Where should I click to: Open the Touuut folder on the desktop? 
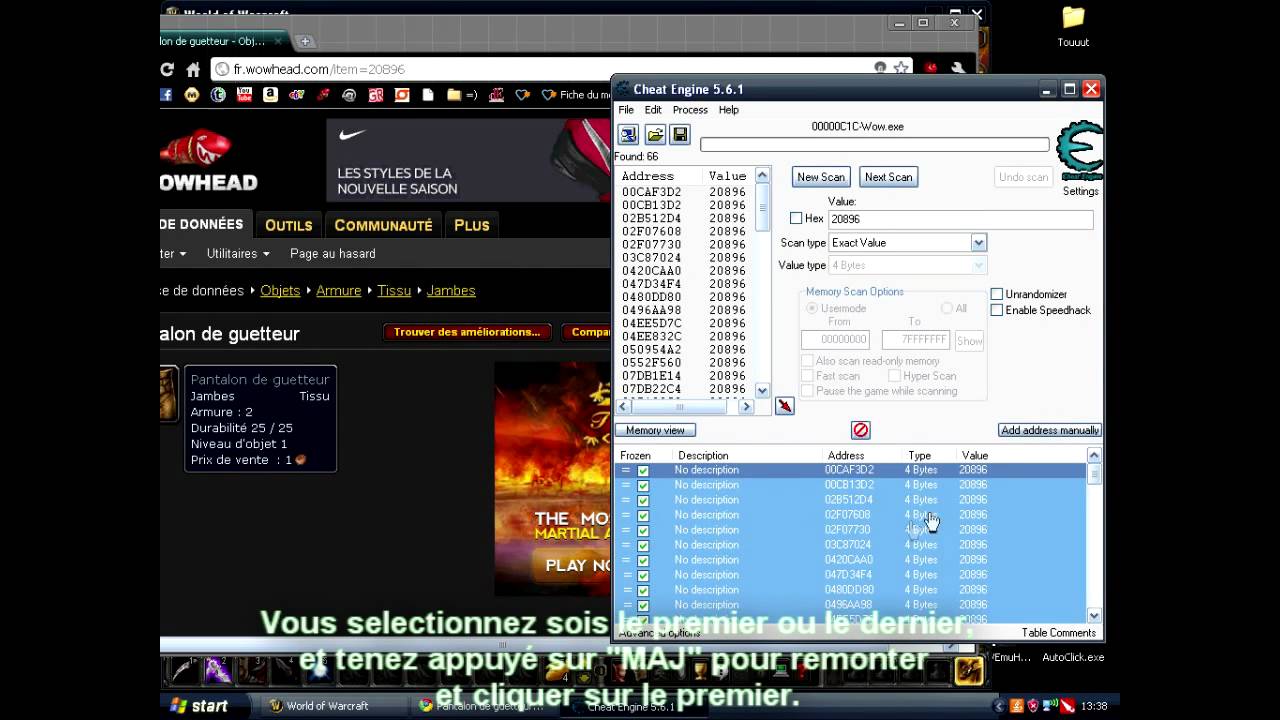(x=1073, y=27)
